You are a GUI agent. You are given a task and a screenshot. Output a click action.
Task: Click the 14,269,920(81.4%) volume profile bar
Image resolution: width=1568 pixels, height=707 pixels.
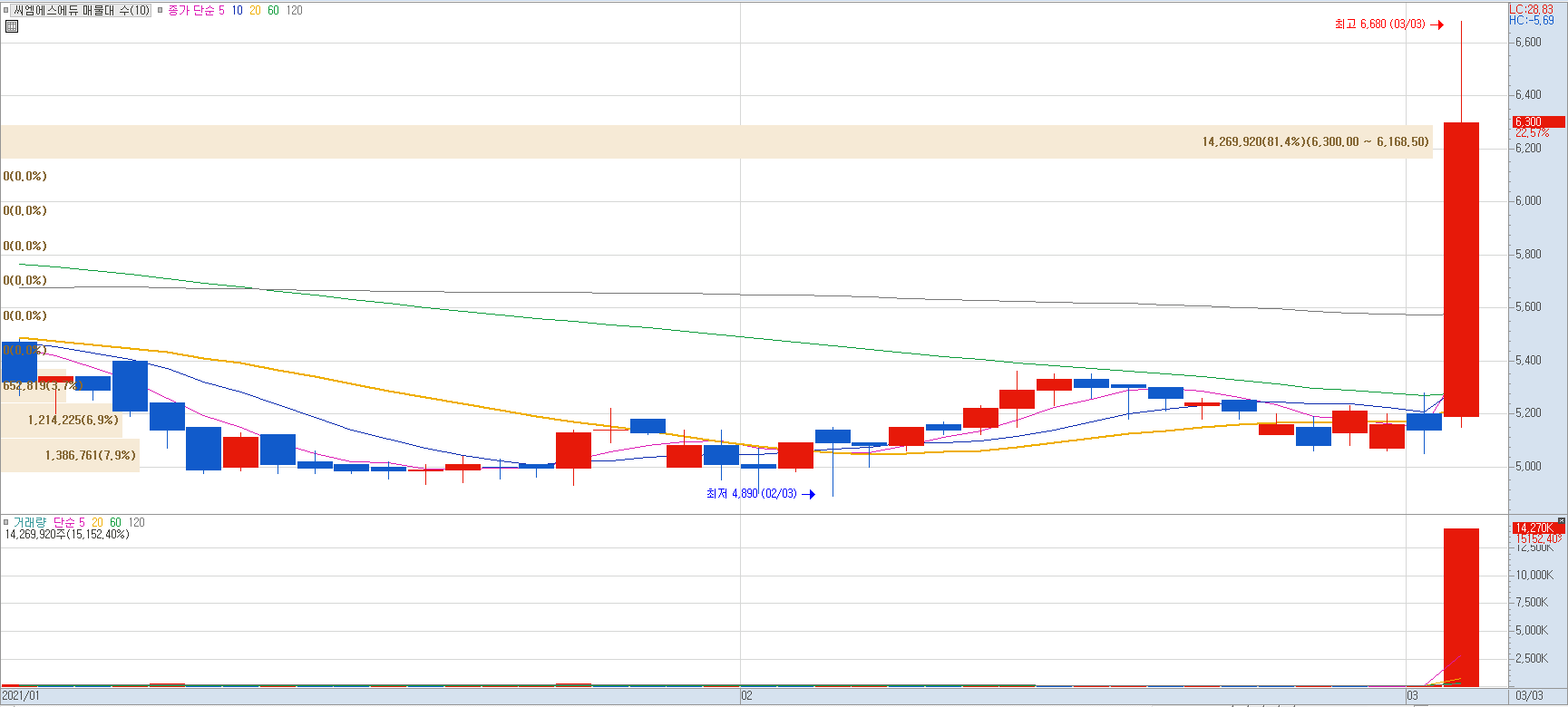[x=716, y=141]
